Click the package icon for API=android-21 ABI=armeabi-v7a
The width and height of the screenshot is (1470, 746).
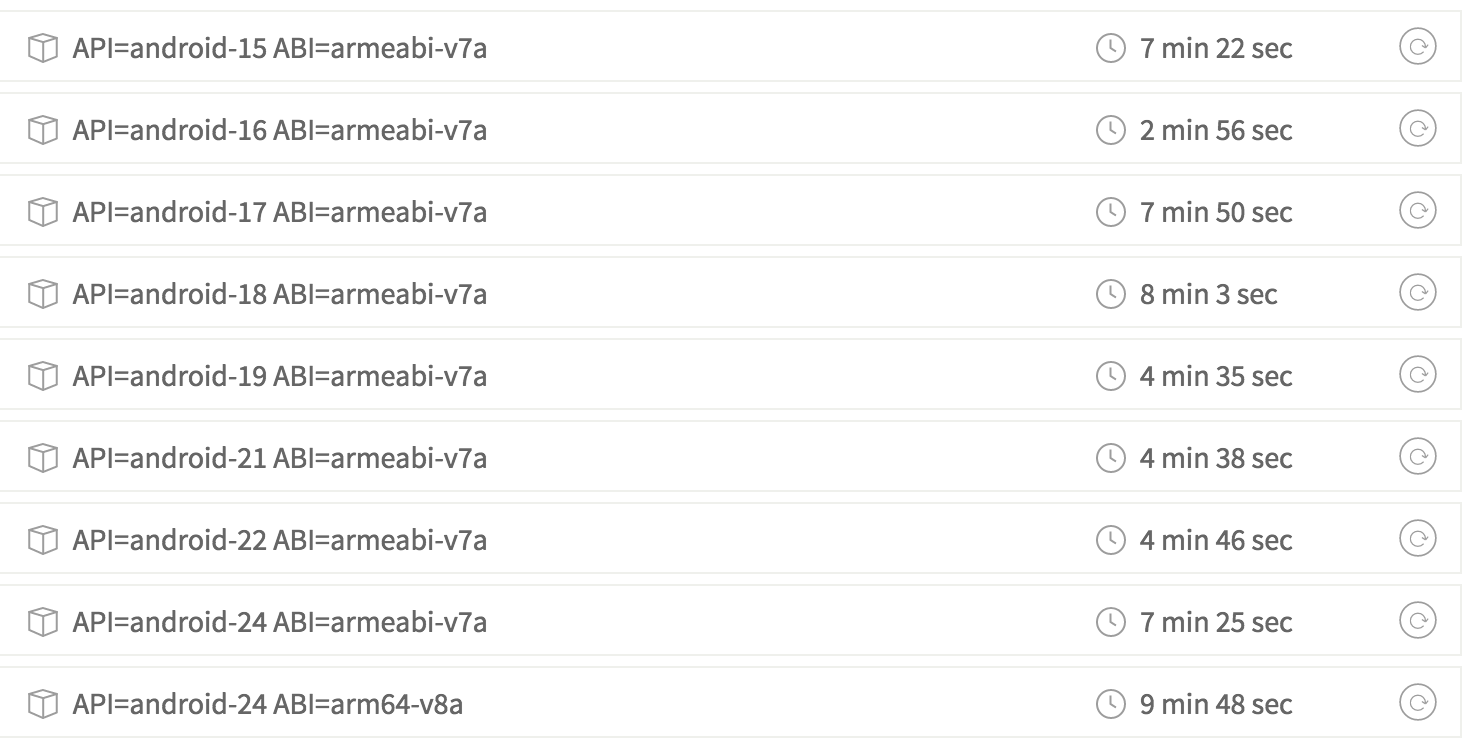click(44, 457)
